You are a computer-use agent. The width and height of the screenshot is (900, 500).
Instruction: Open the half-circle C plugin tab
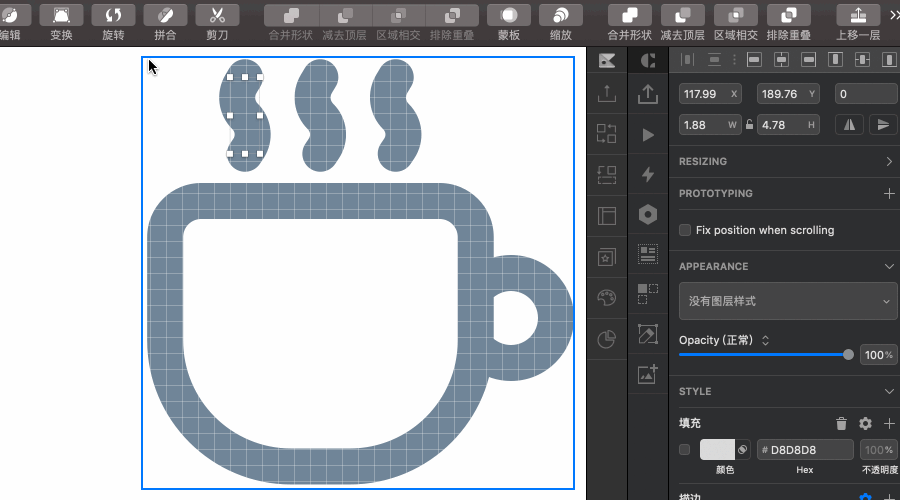click(x=648, y=60)
